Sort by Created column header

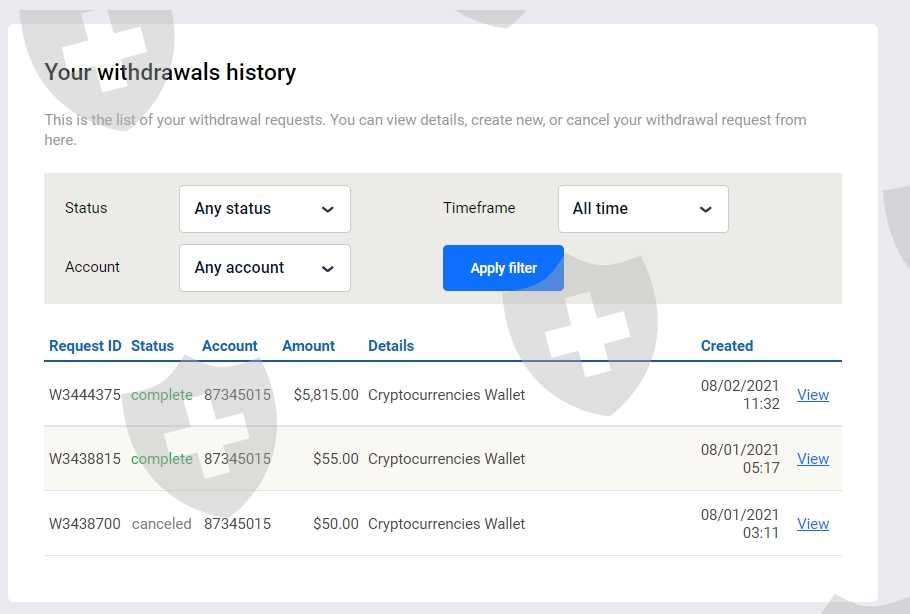(x=727, y=346)
